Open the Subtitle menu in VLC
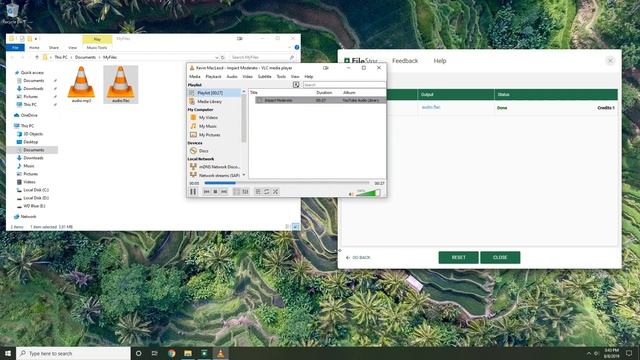Image resolution: width=640 pixels, height=360 pixels. click(264, 76)
